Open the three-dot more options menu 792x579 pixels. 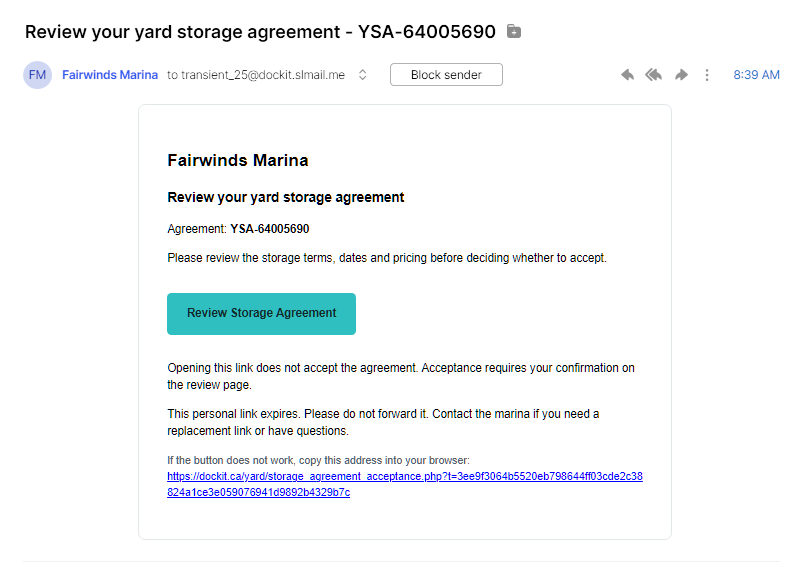(x=707, y=75)
